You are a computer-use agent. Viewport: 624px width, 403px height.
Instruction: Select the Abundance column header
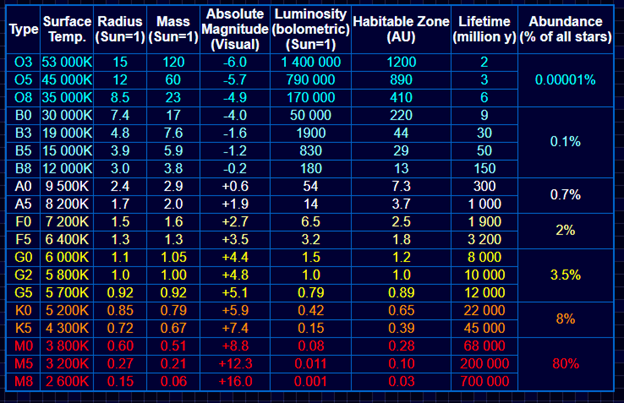tap(566, 29)
